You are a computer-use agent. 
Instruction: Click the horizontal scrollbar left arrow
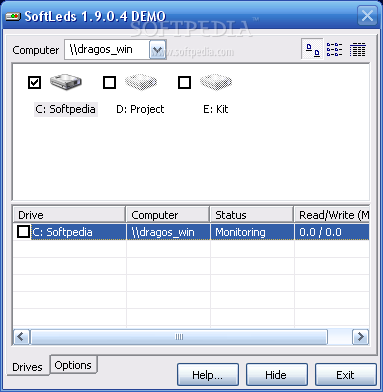click(21, 337)
